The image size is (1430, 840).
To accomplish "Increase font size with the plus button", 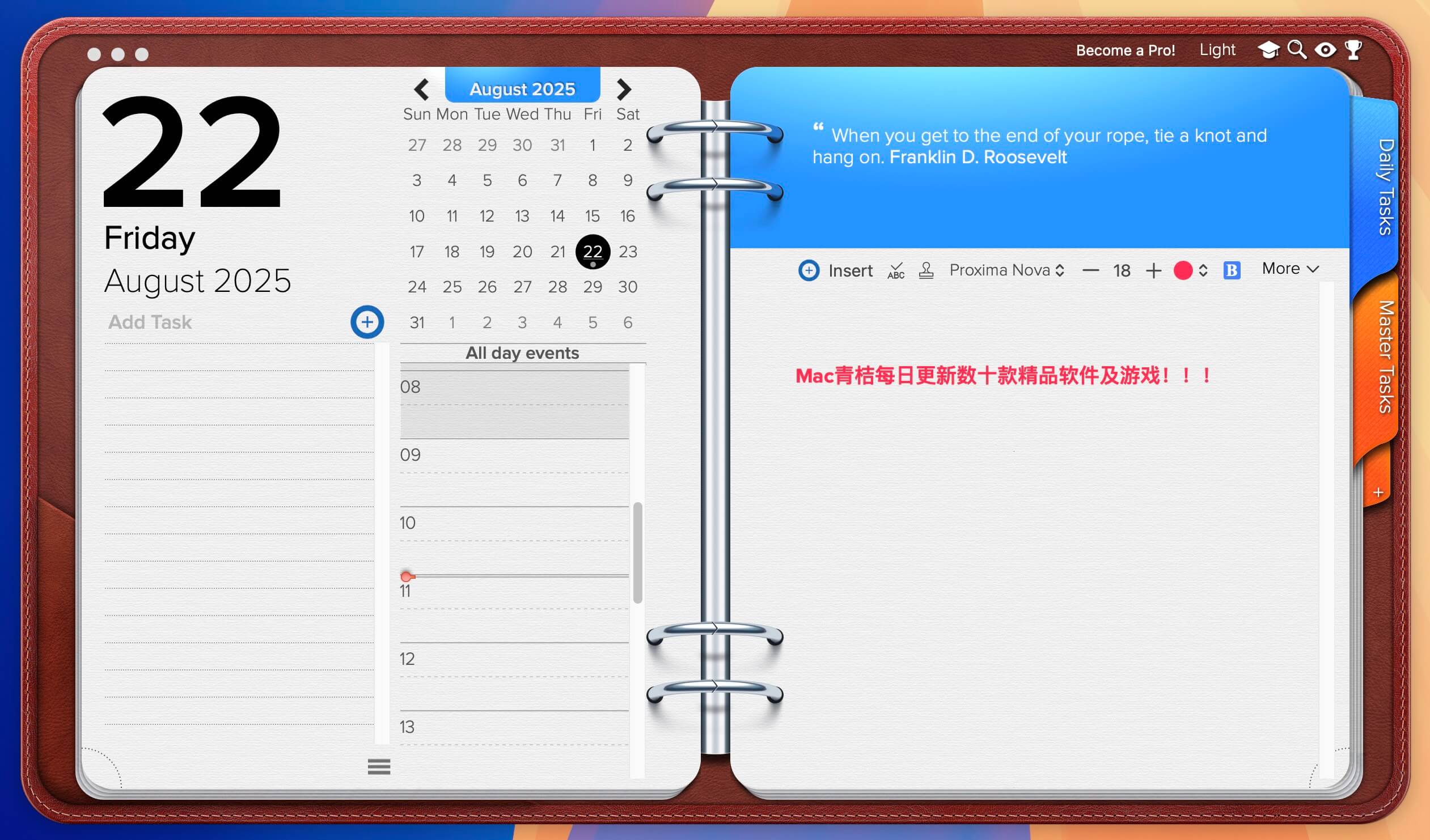I will [1154, 270].
